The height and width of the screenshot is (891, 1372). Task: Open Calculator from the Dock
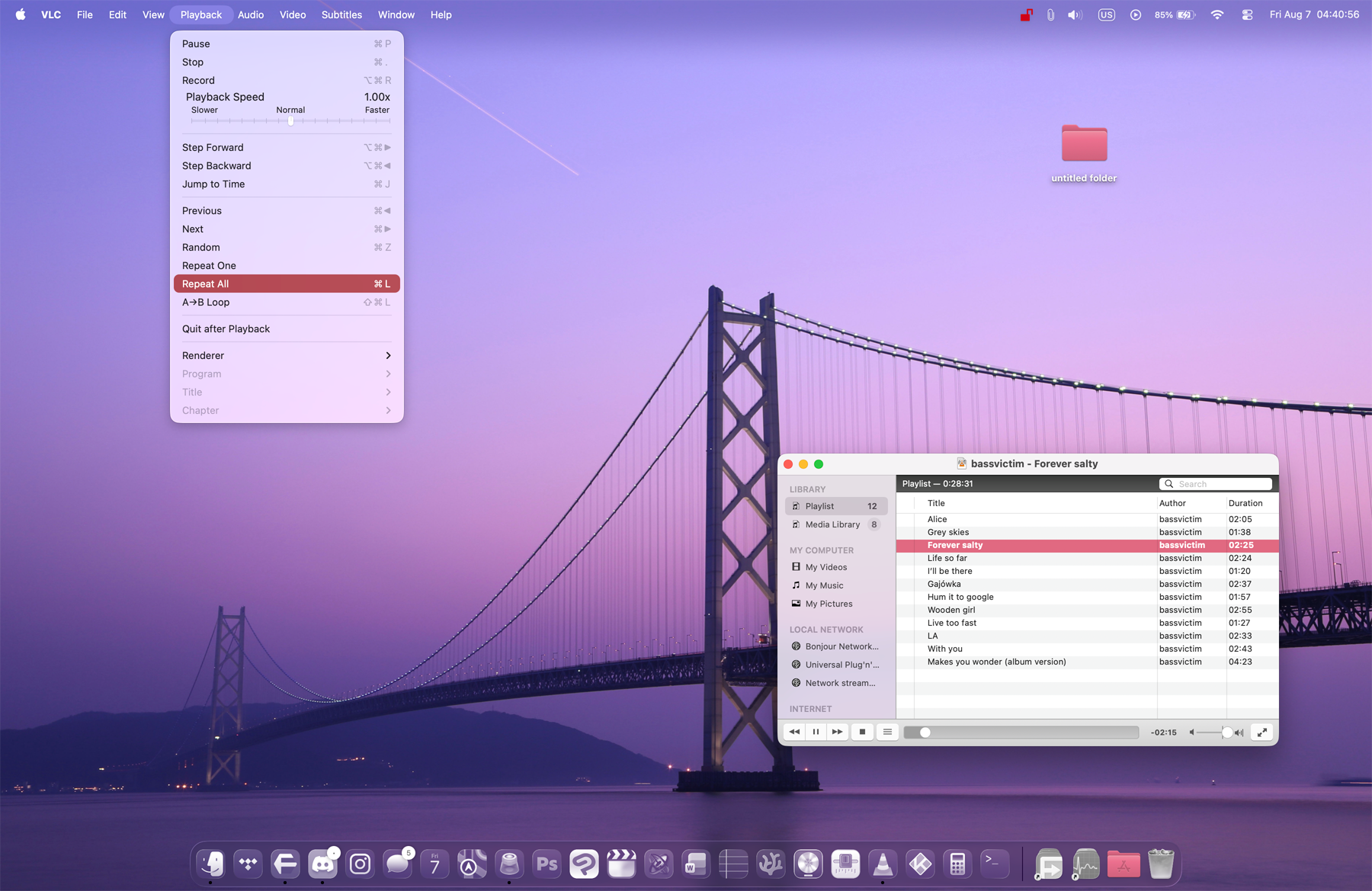pos(957,864)
